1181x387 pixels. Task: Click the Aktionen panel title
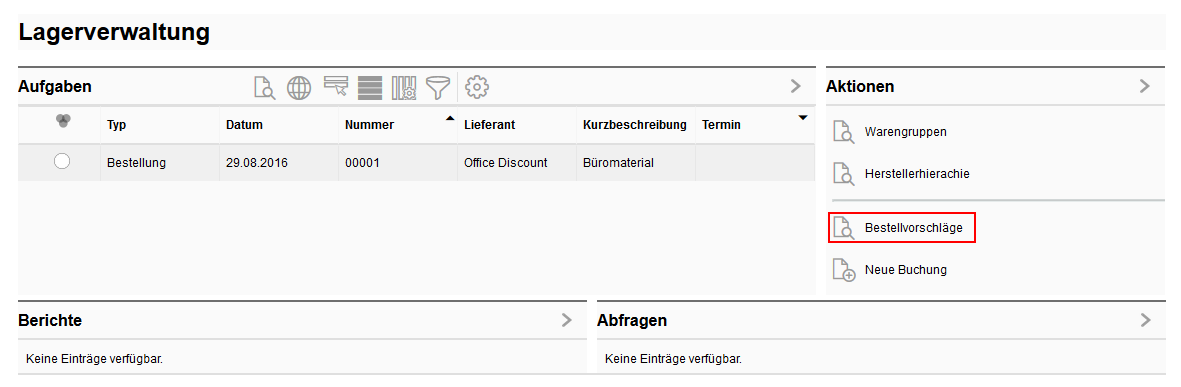[860, 87]
